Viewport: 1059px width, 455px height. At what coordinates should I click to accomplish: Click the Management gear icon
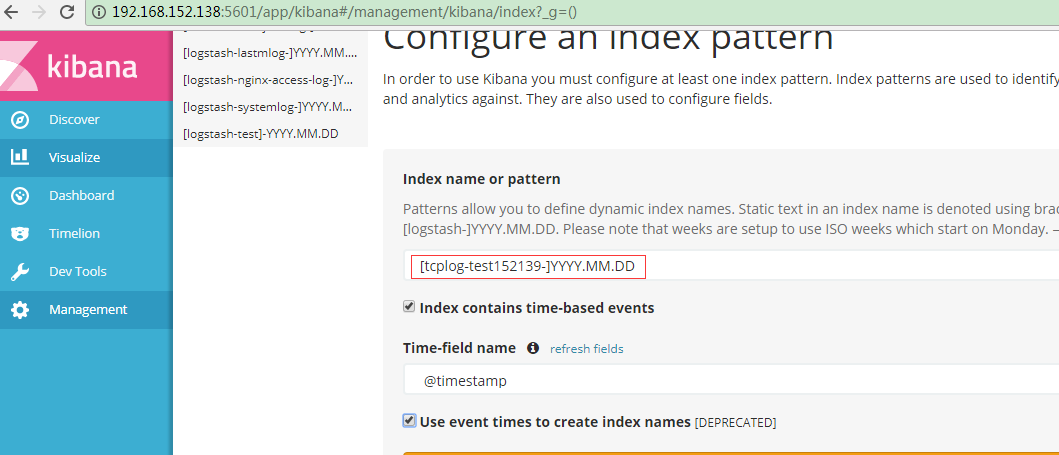(20, 310)
